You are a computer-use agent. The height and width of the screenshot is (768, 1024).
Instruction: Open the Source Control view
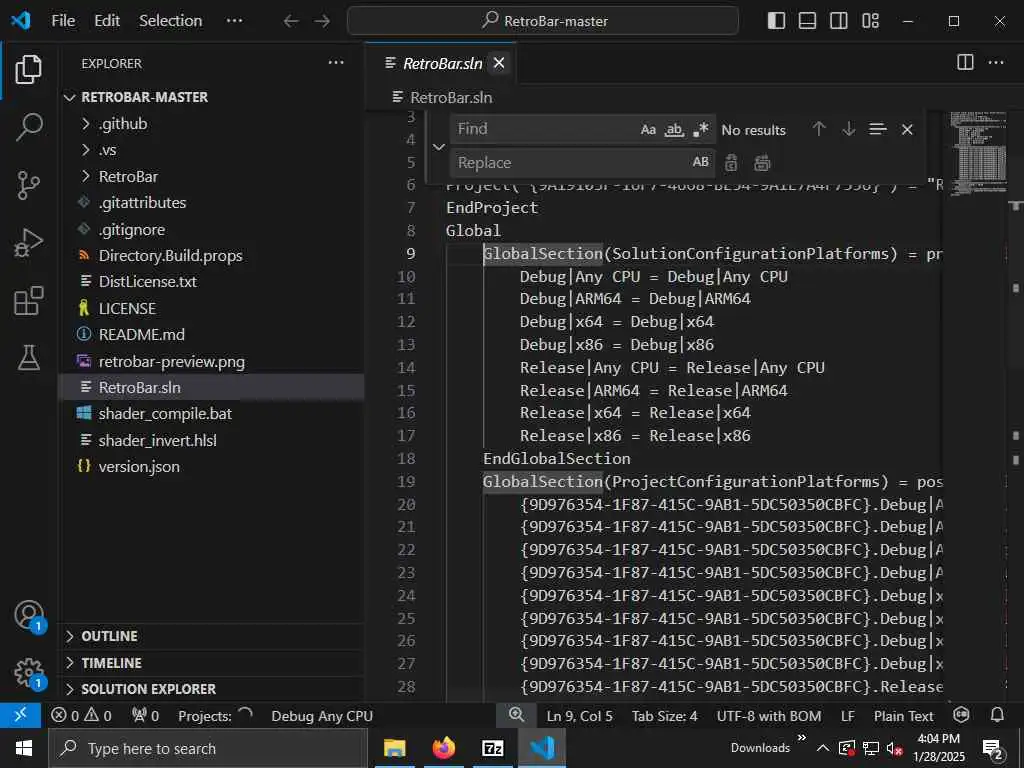[x=28, y=185]
